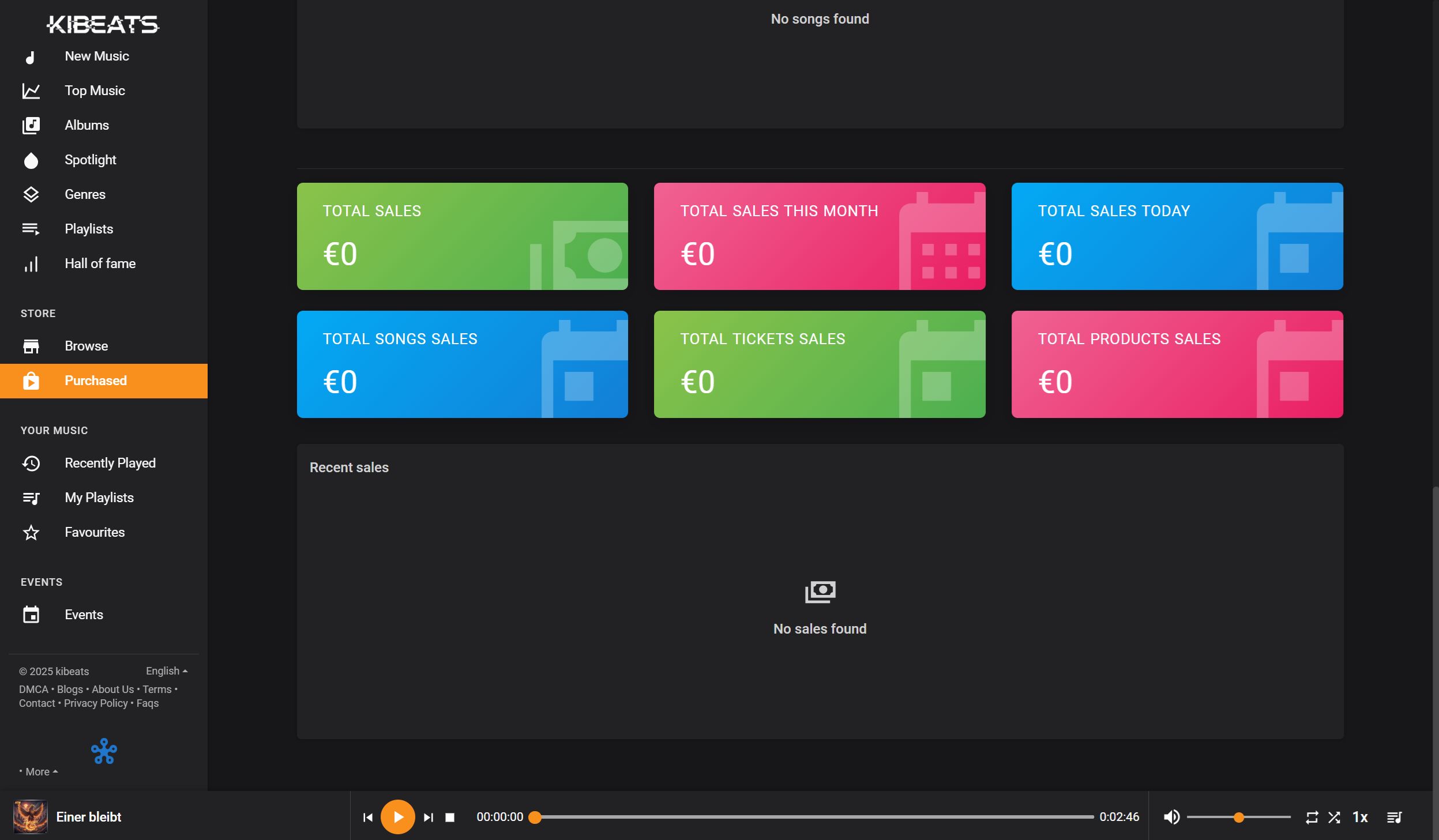Mute audio with the speaker icon
Viewport: 1439px width, 840px height.
(1171, 817)
